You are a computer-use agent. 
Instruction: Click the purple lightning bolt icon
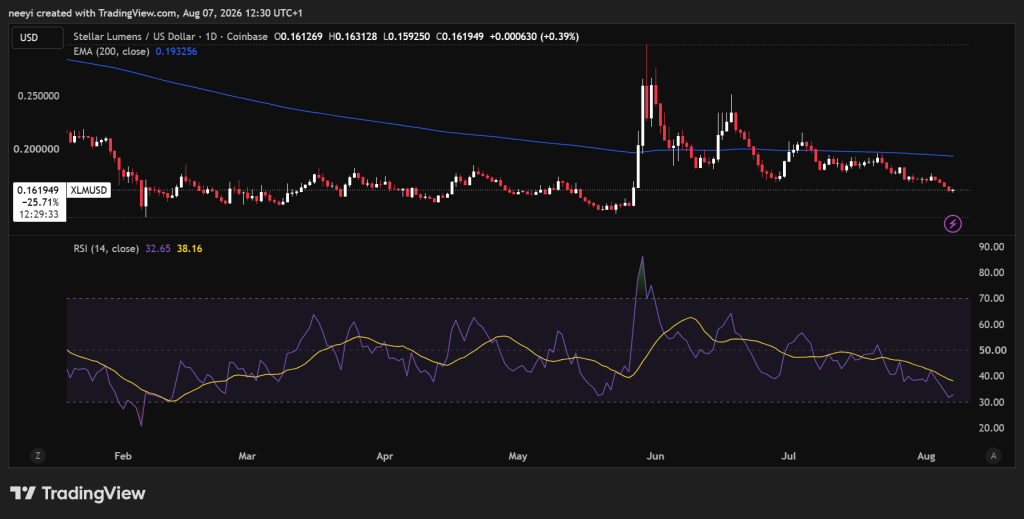tap(953, 224)
